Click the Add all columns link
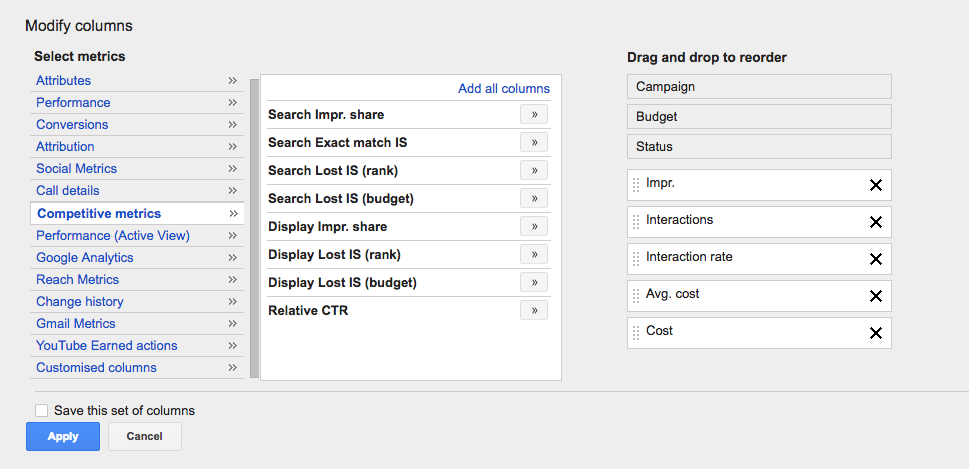 [x=503, y=89]
